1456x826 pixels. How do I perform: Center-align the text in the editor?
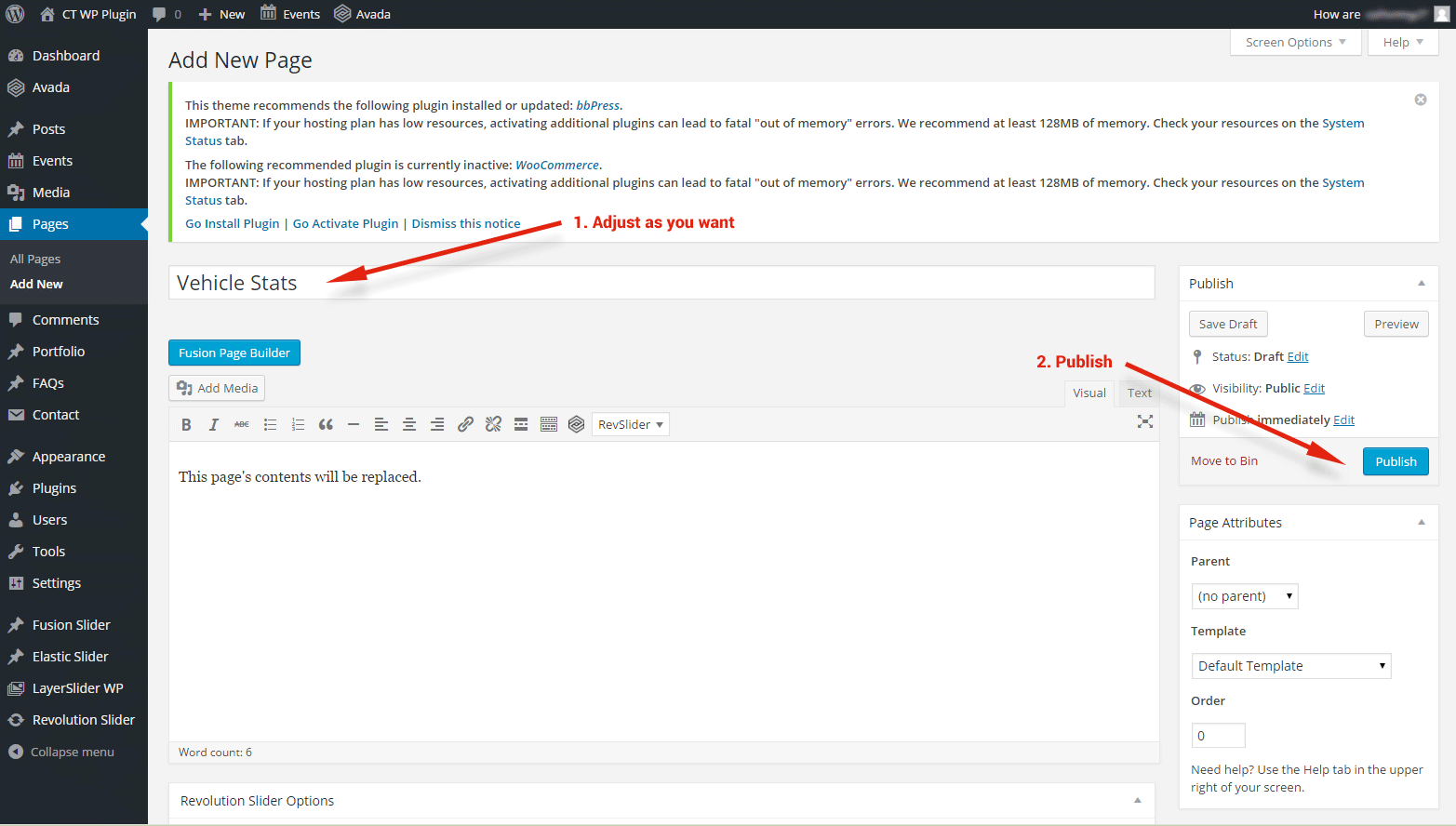(408, 424)
